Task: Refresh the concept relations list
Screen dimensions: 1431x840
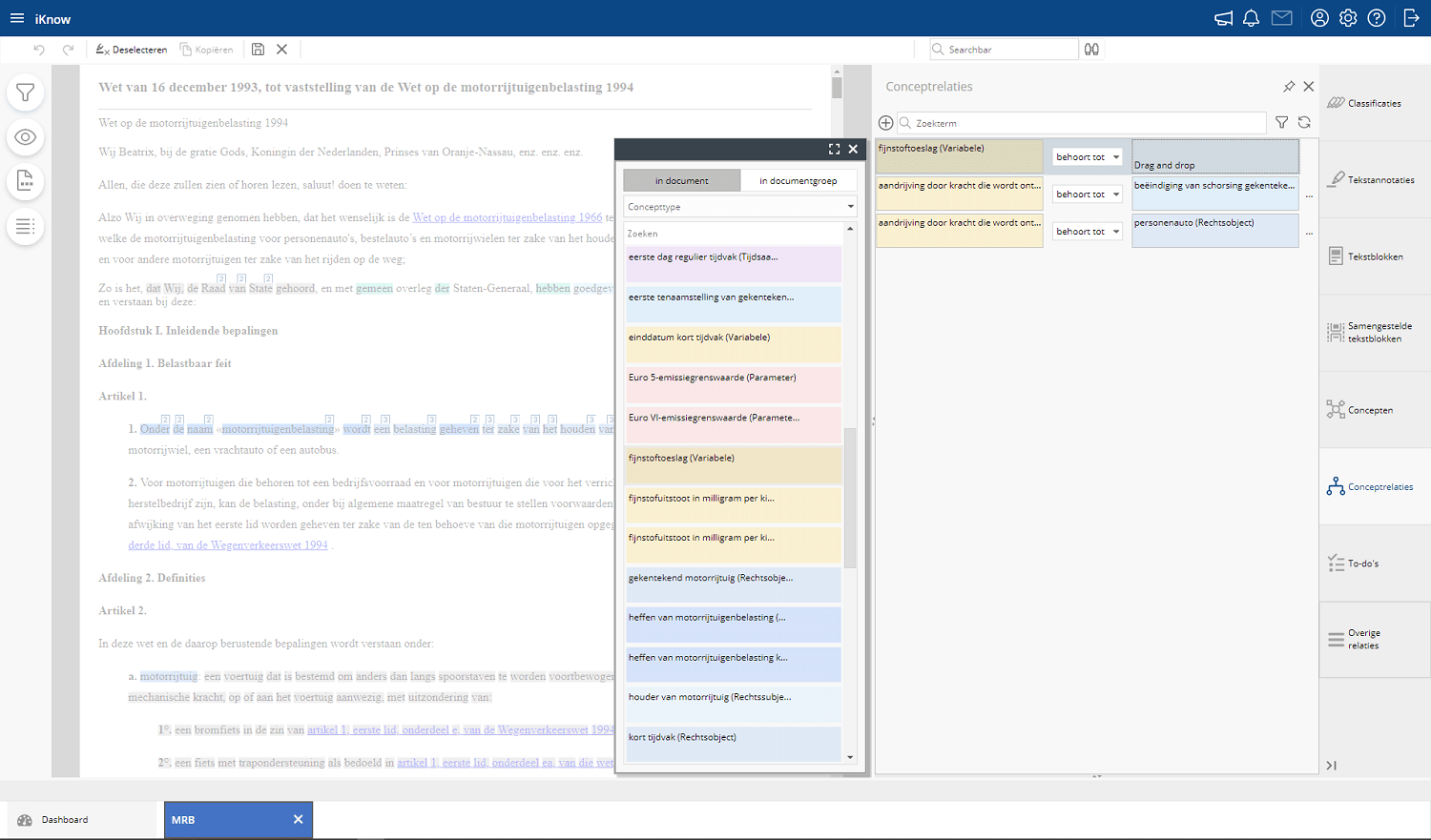Action: coord(1304,123)
